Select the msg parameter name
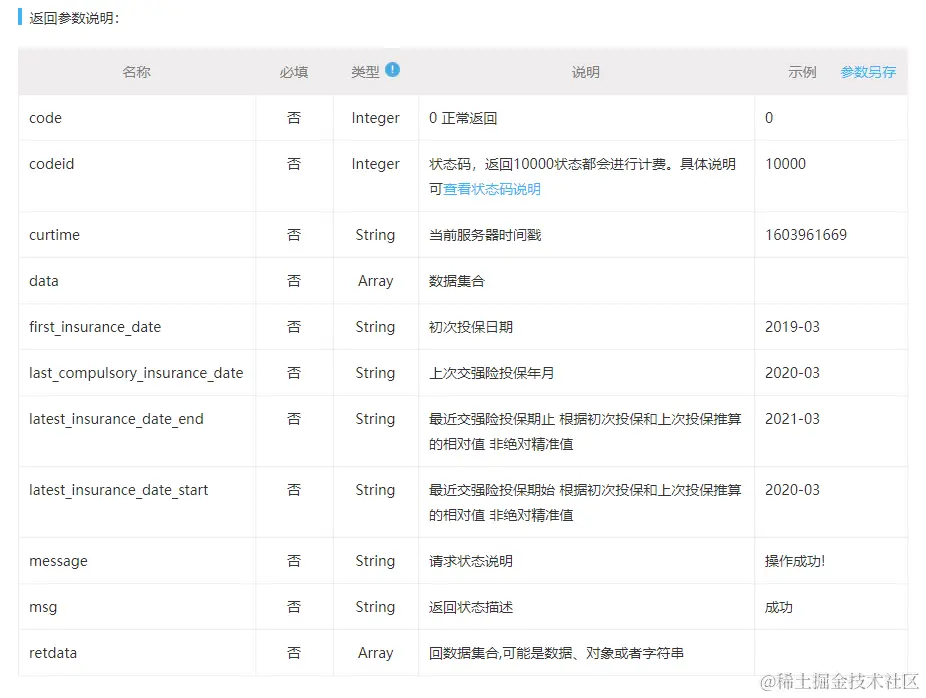The image size is (926, 698). [x=43, y=607]
